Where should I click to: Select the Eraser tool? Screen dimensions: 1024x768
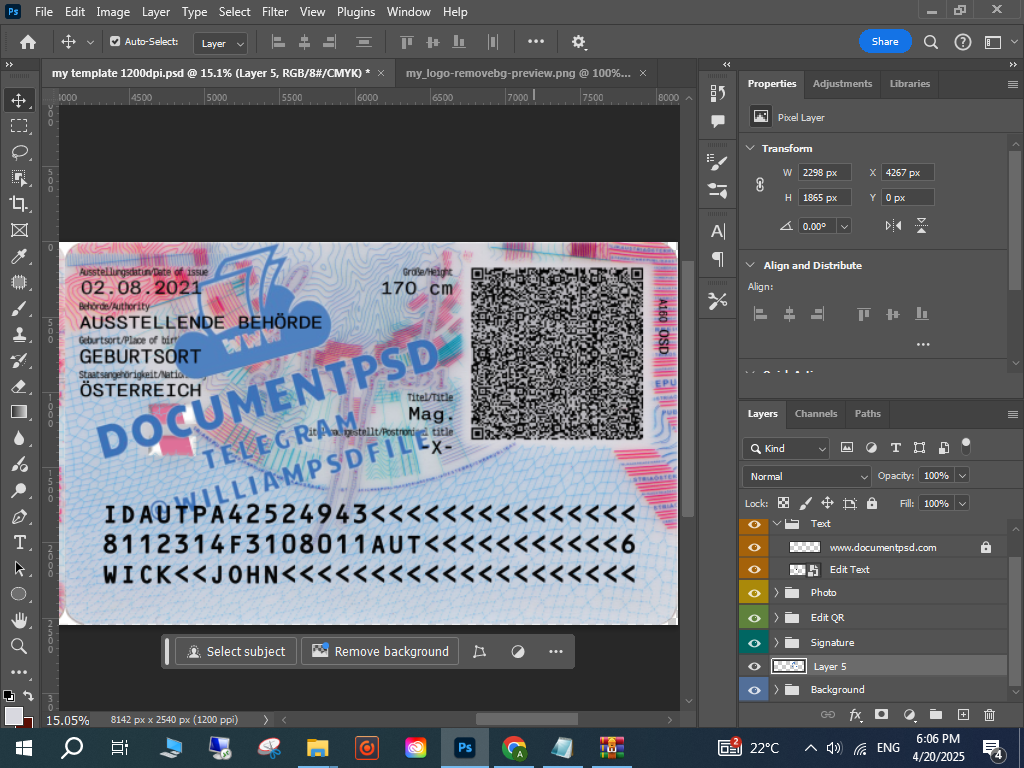coord(19,386)
